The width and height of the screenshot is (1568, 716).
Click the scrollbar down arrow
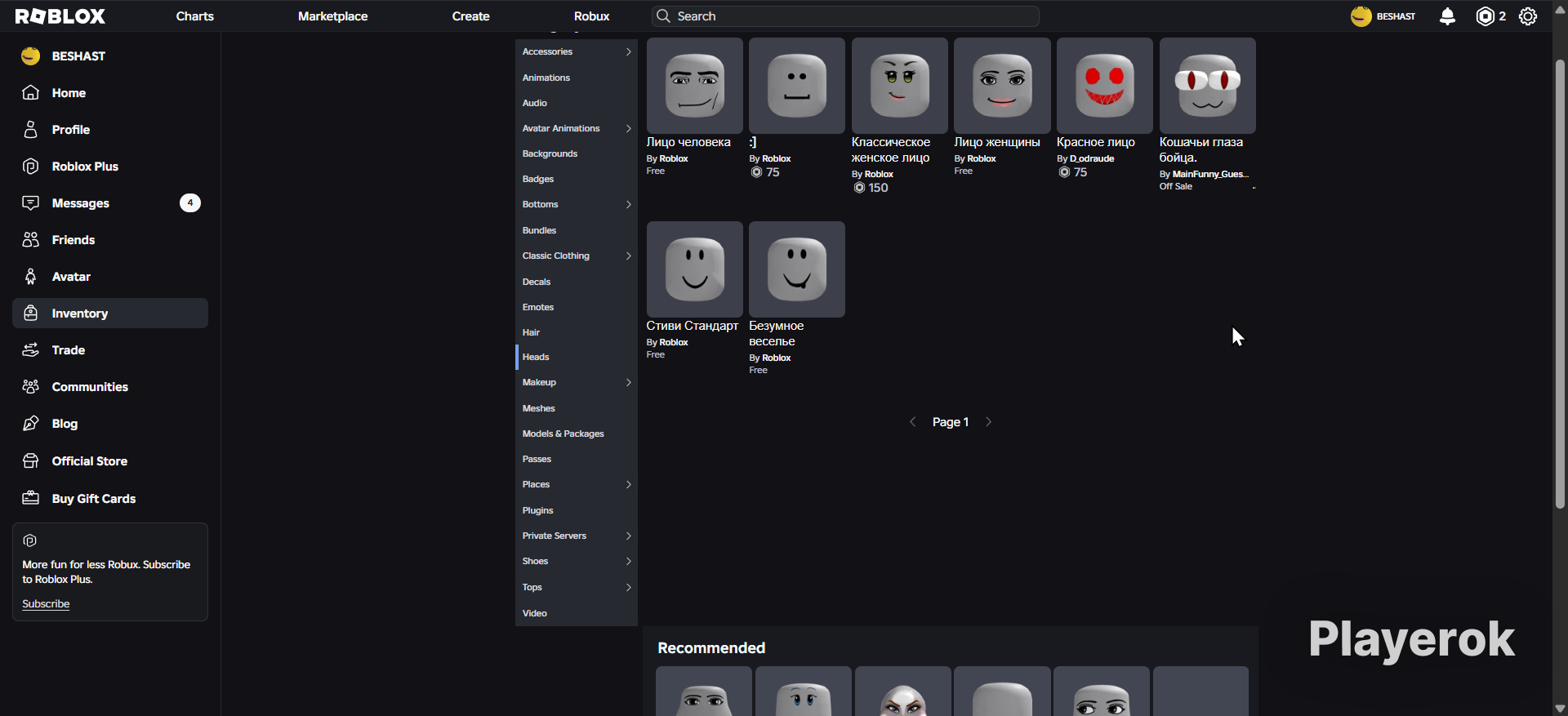click(x=1560, y=708)
